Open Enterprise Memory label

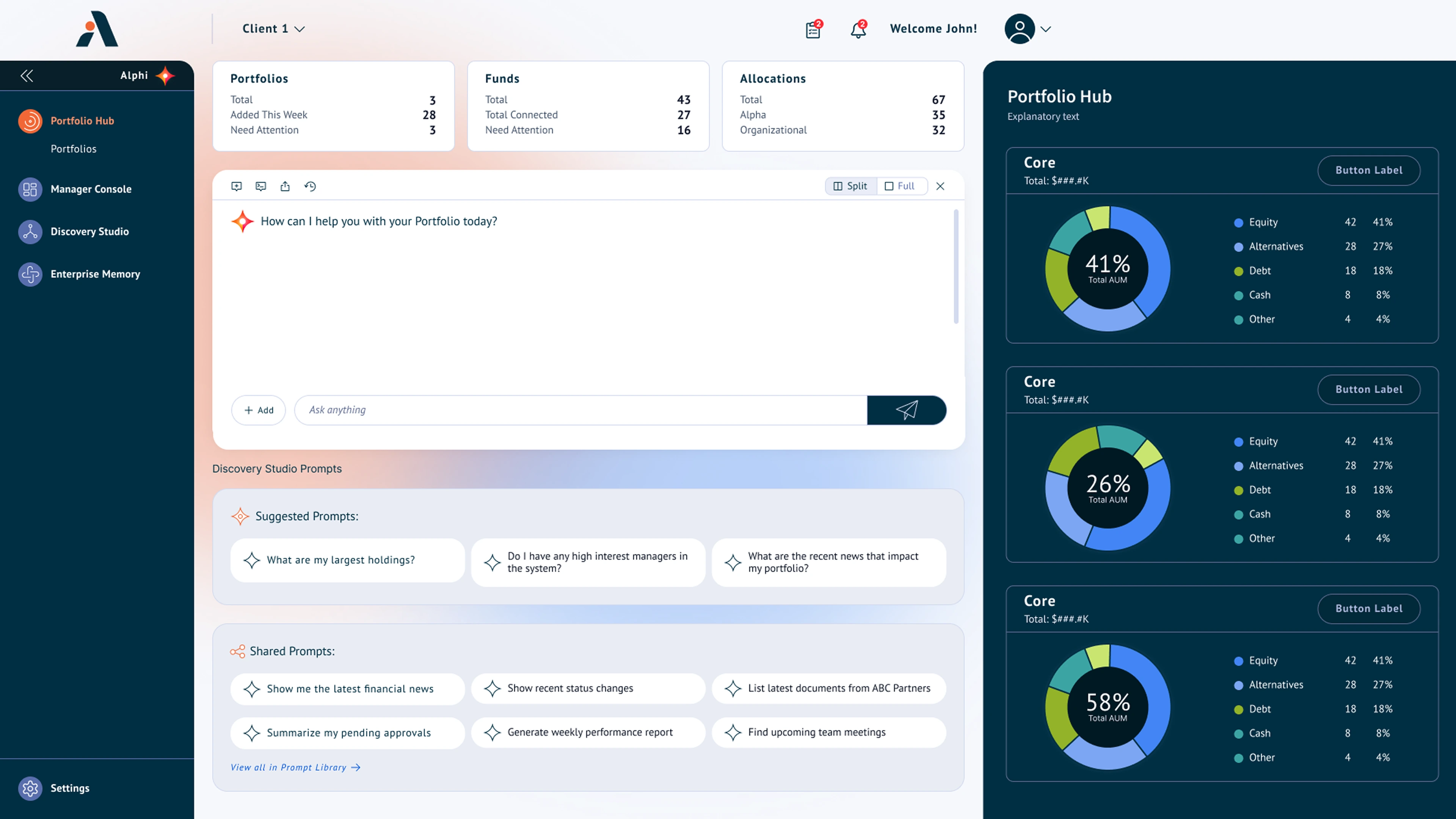(96, 274)
